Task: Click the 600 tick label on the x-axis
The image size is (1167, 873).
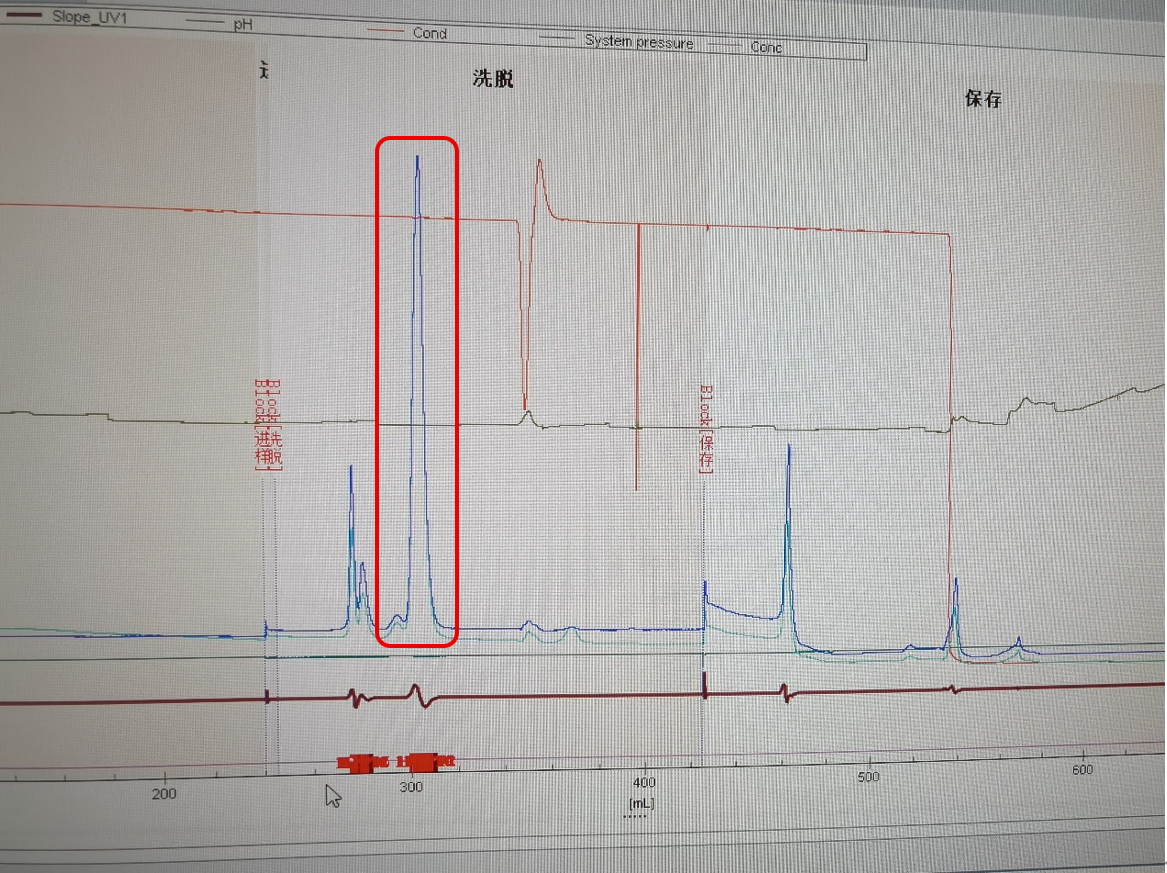Action: click(1081, 769)
